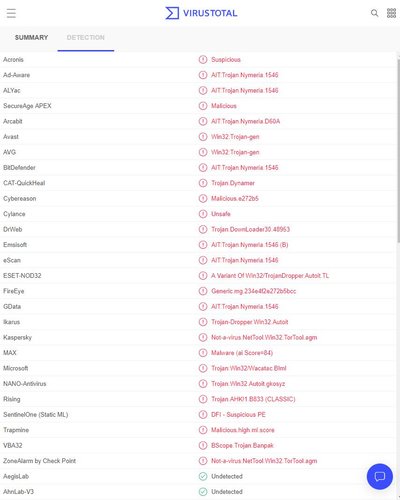Click the Cylance Unsafe result

pos(221,214)
